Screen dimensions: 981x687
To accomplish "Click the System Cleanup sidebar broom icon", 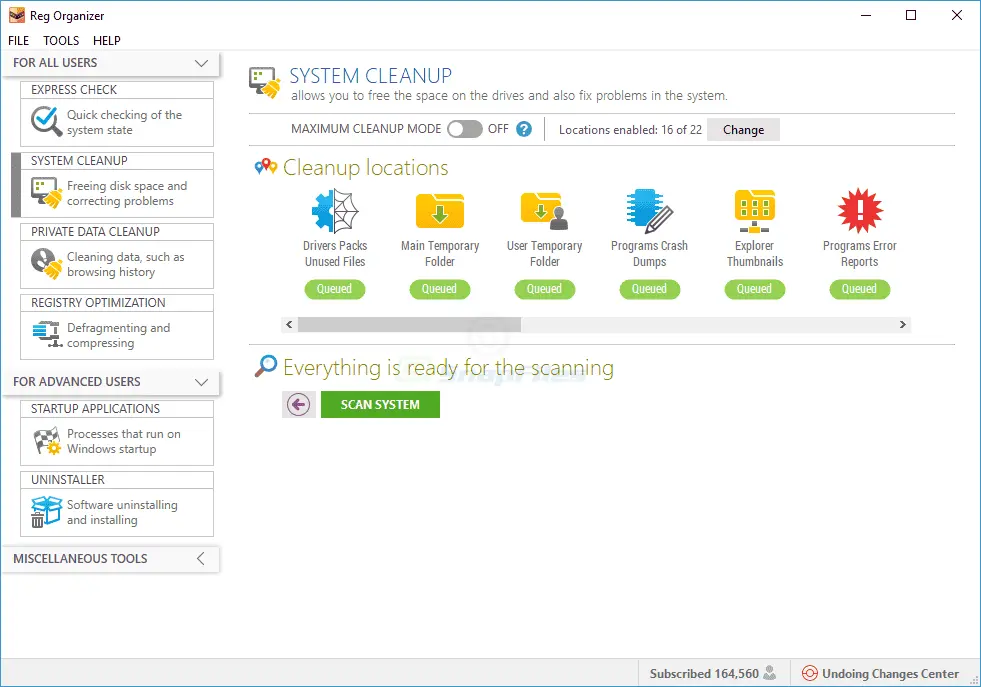I will (46, 193).
